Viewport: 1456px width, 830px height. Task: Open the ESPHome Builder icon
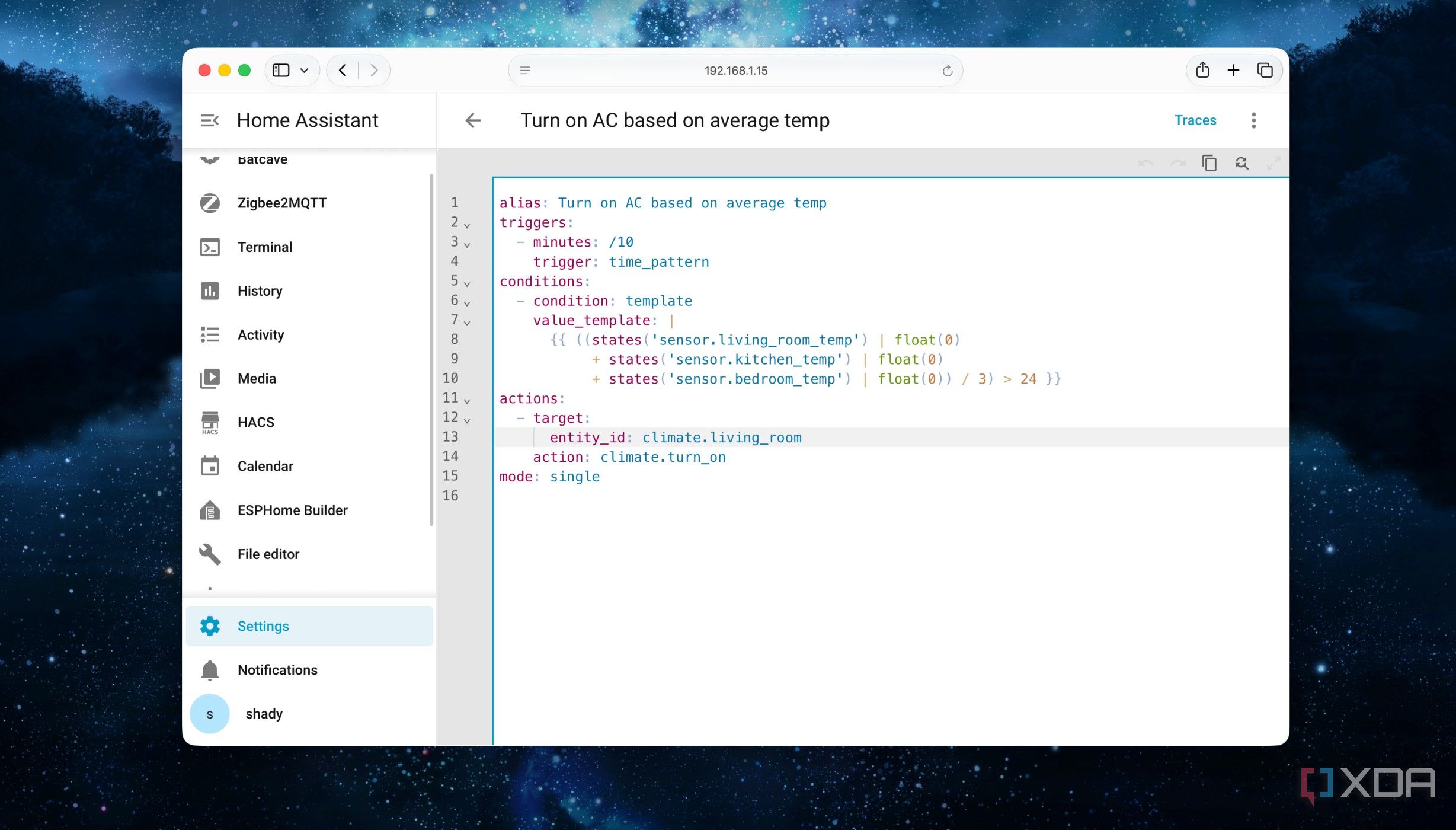click(x=210, y=510)
